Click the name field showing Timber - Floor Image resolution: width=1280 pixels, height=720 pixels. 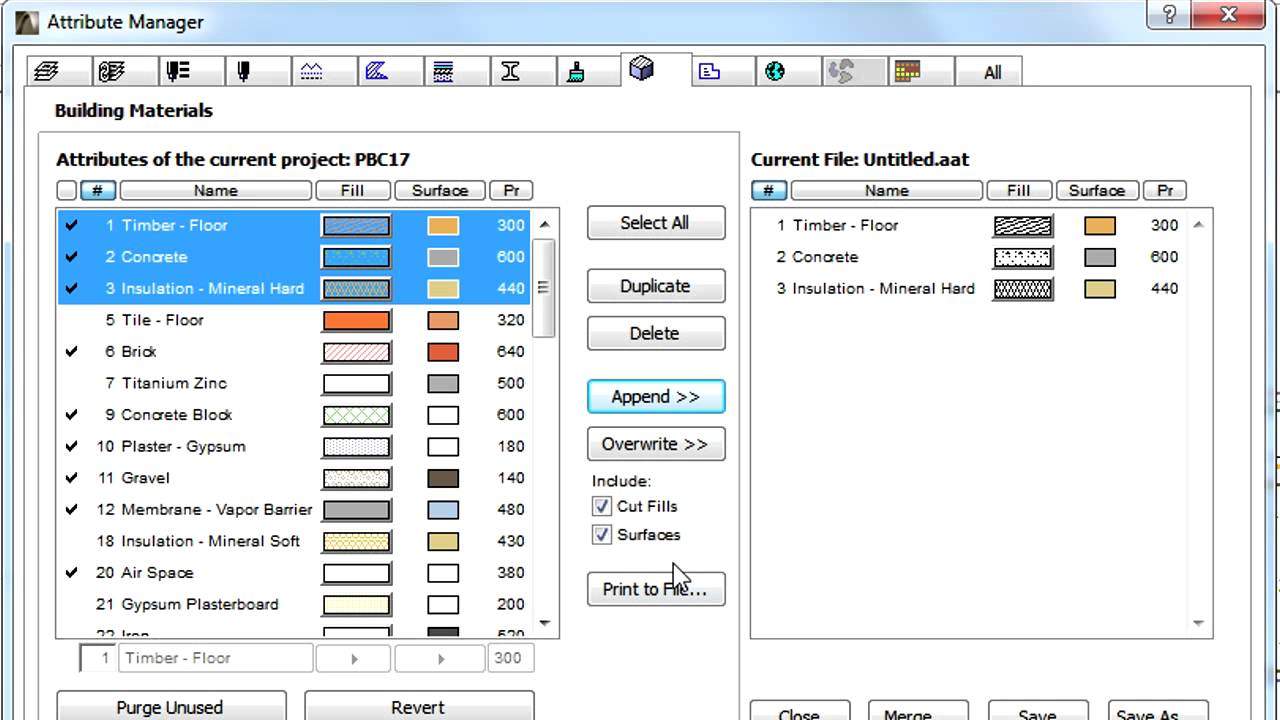tap(215, 658)
